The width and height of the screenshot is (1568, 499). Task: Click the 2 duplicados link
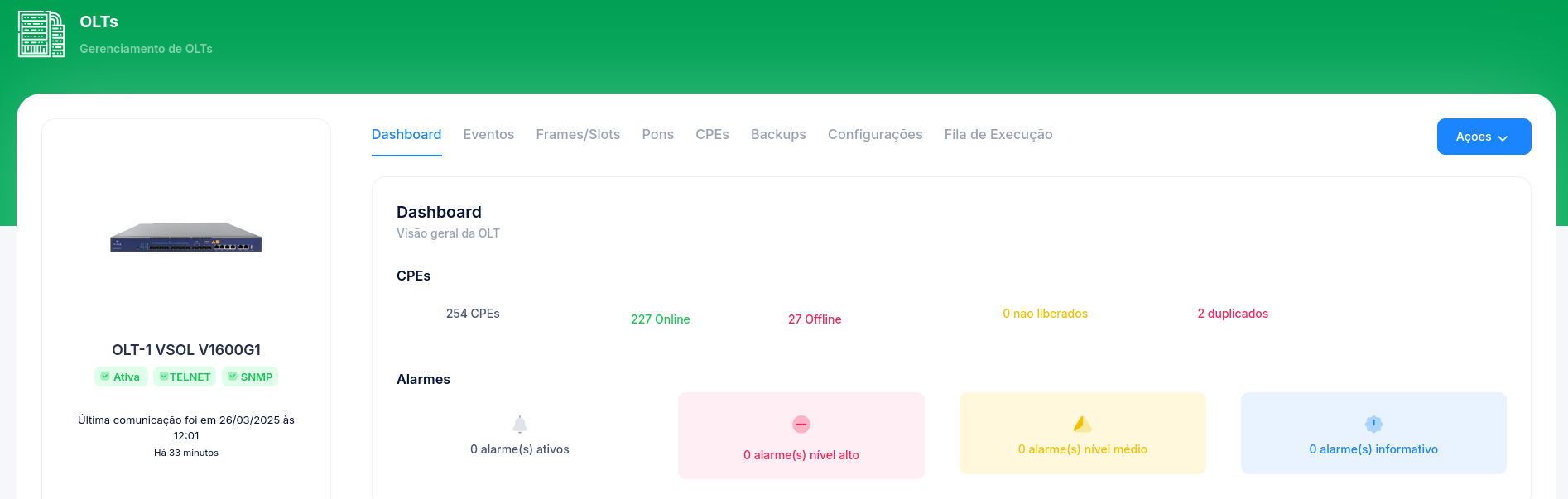click(1233, 314)
